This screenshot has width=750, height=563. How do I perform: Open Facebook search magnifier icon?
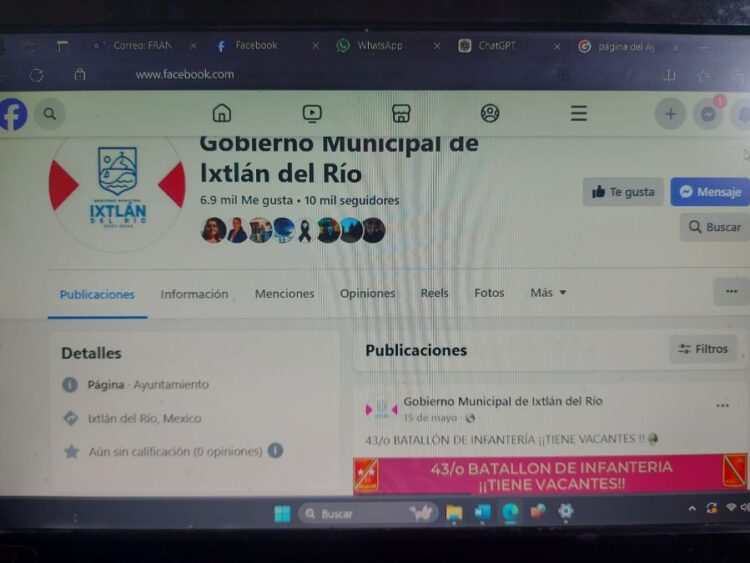coord(50,114)
